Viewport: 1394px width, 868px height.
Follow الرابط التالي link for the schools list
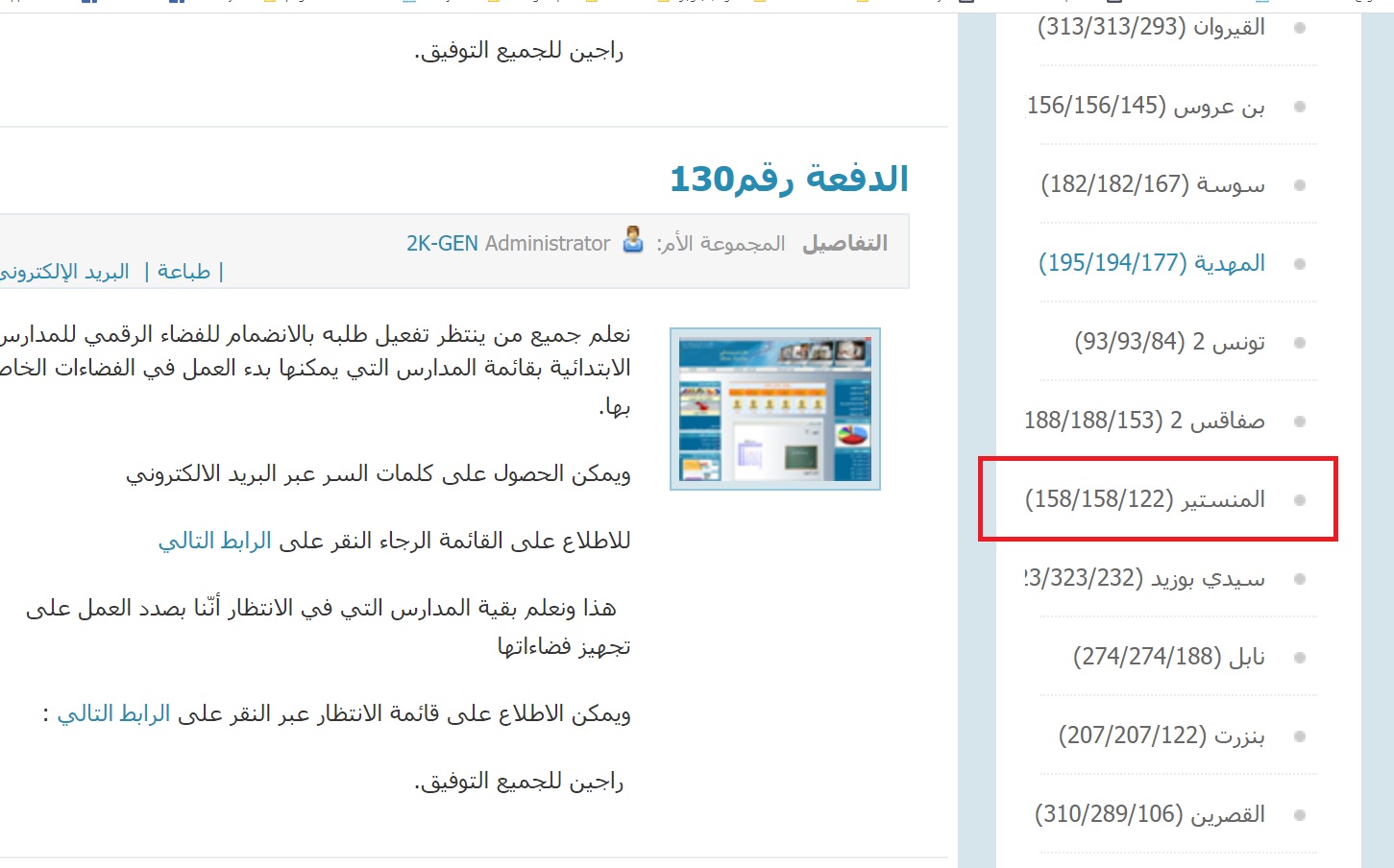215,542
